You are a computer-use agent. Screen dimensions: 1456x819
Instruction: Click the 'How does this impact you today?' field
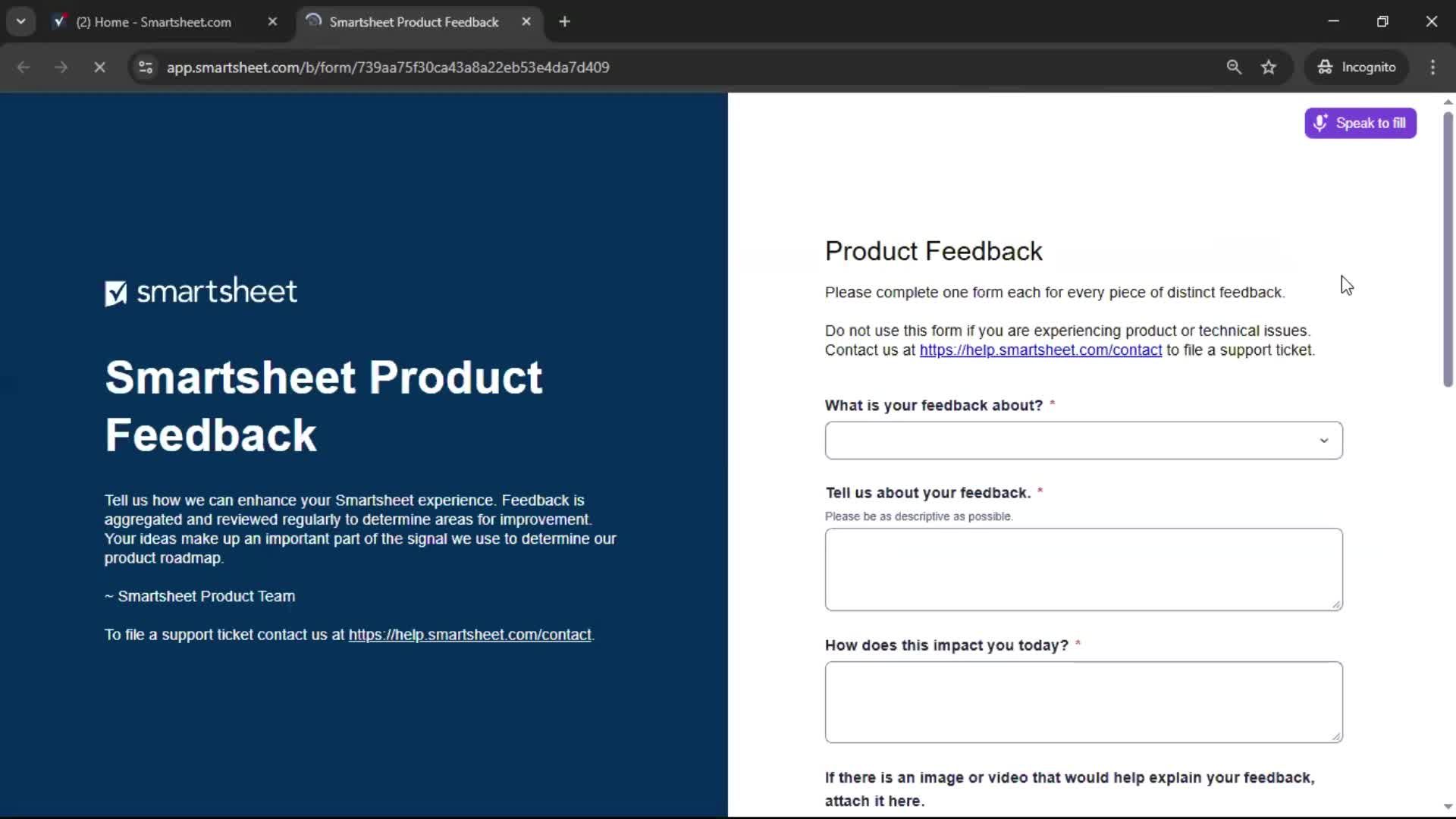[1083, 701]
